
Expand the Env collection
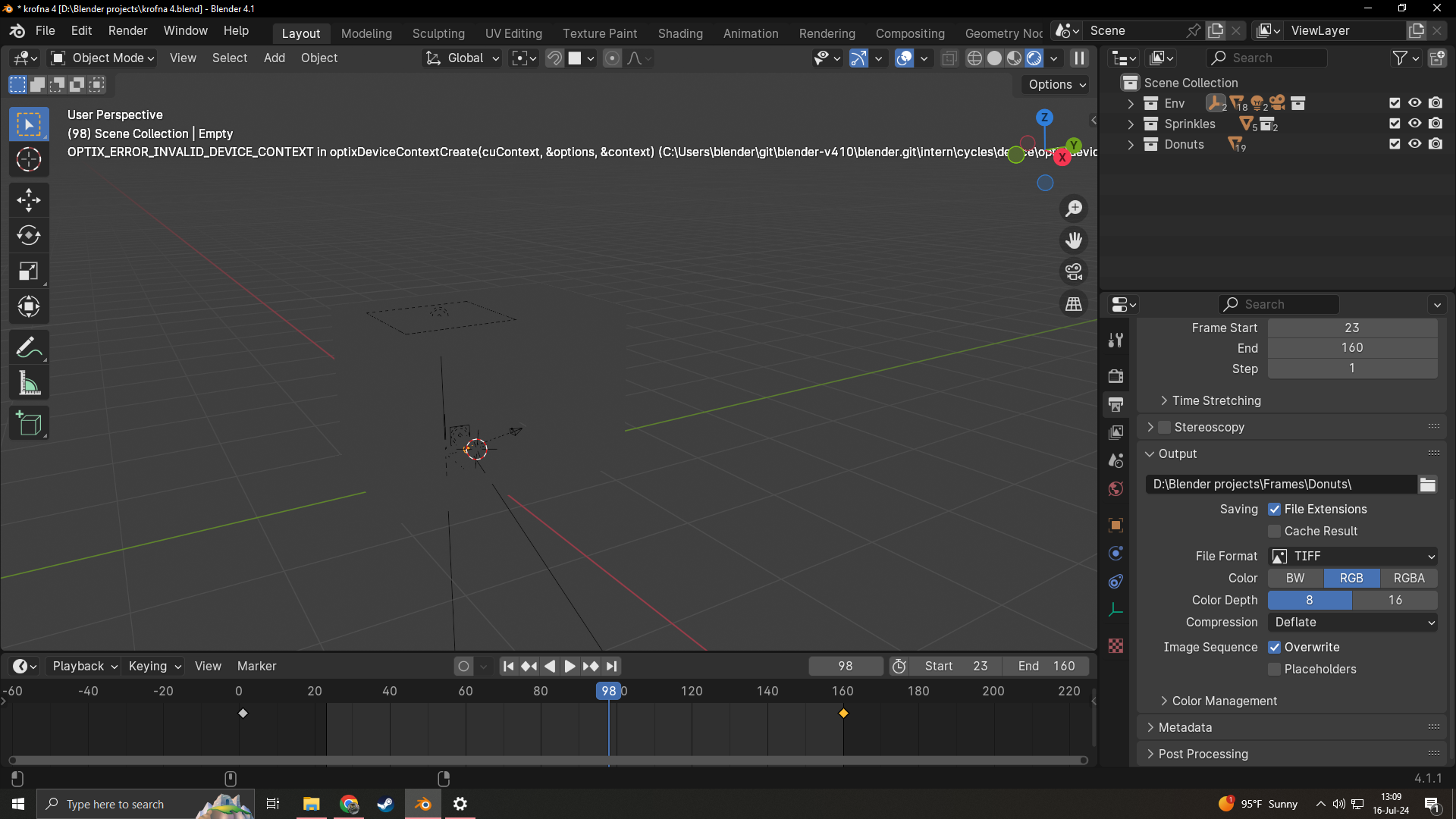click(x=1131, y=104)
